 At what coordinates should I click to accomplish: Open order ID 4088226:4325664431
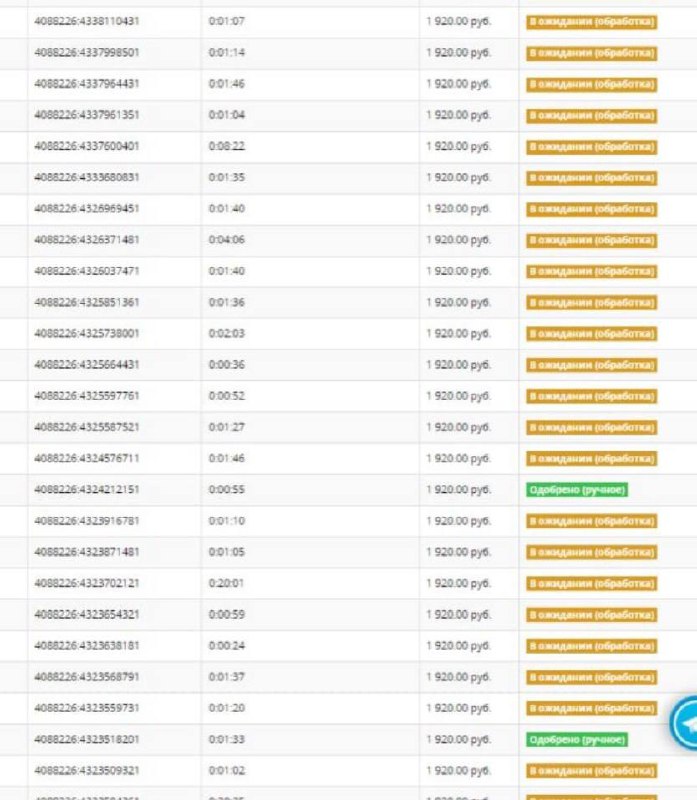pos(87,365)
